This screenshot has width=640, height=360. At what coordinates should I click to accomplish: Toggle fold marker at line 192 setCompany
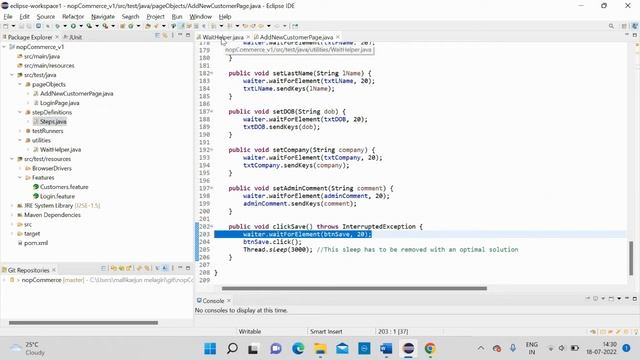point(212,150)
